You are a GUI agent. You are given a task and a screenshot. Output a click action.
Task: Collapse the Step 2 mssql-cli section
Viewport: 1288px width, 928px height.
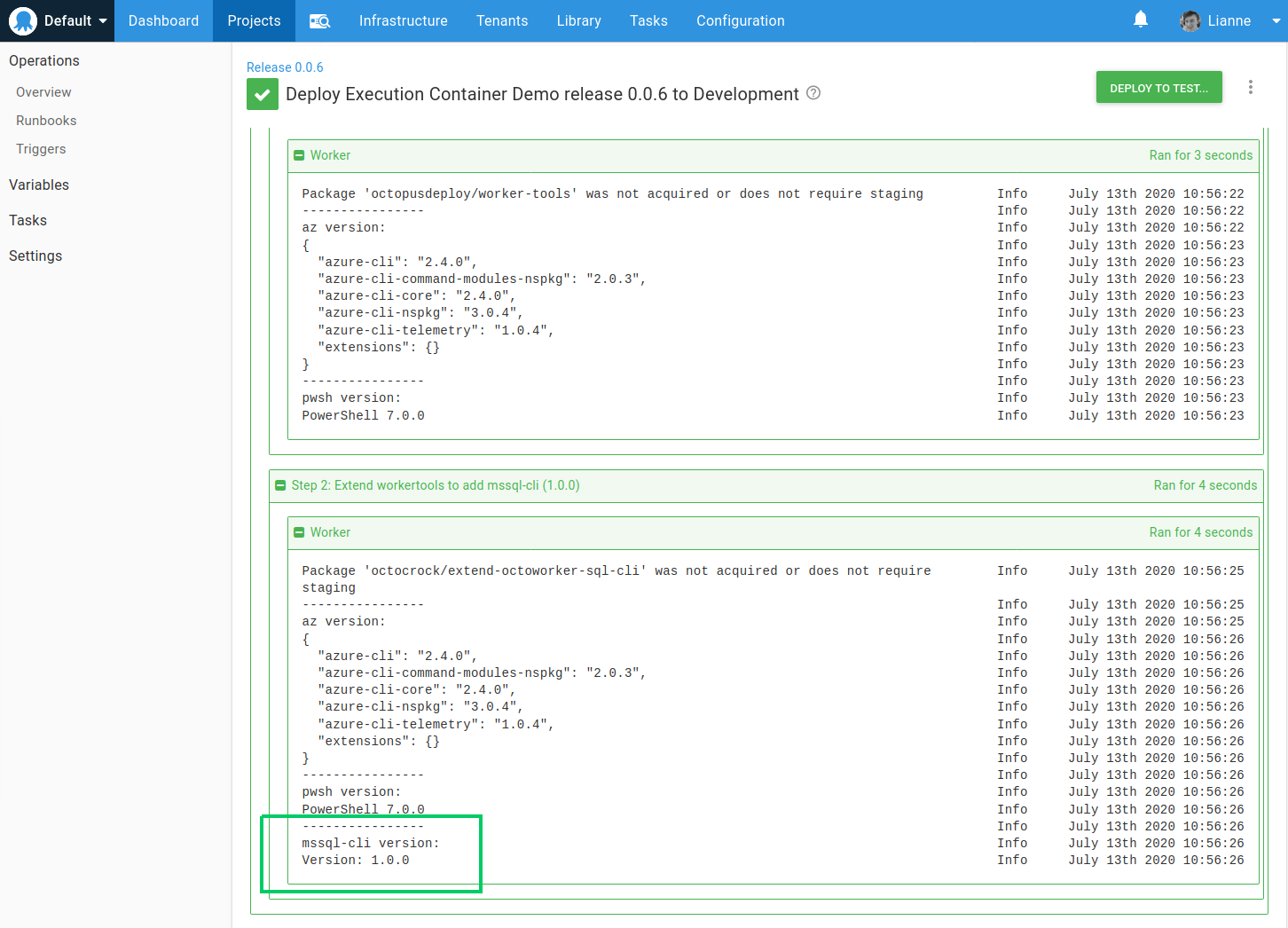[280, 486]
